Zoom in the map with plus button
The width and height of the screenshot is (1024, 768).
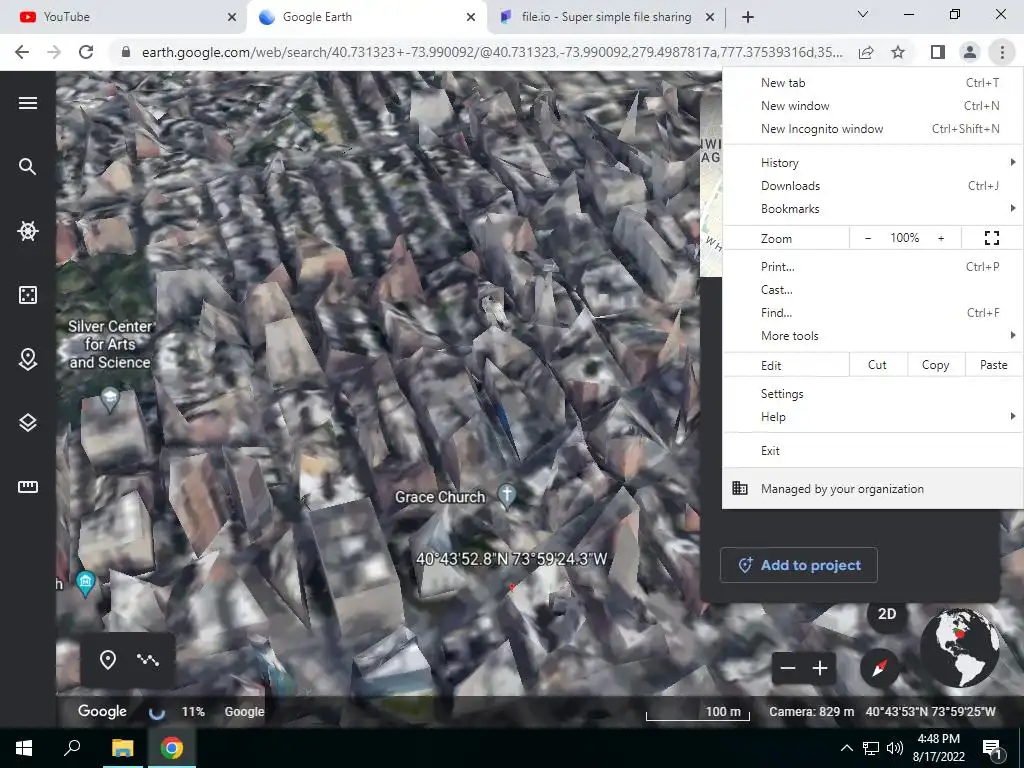(820, 668)
